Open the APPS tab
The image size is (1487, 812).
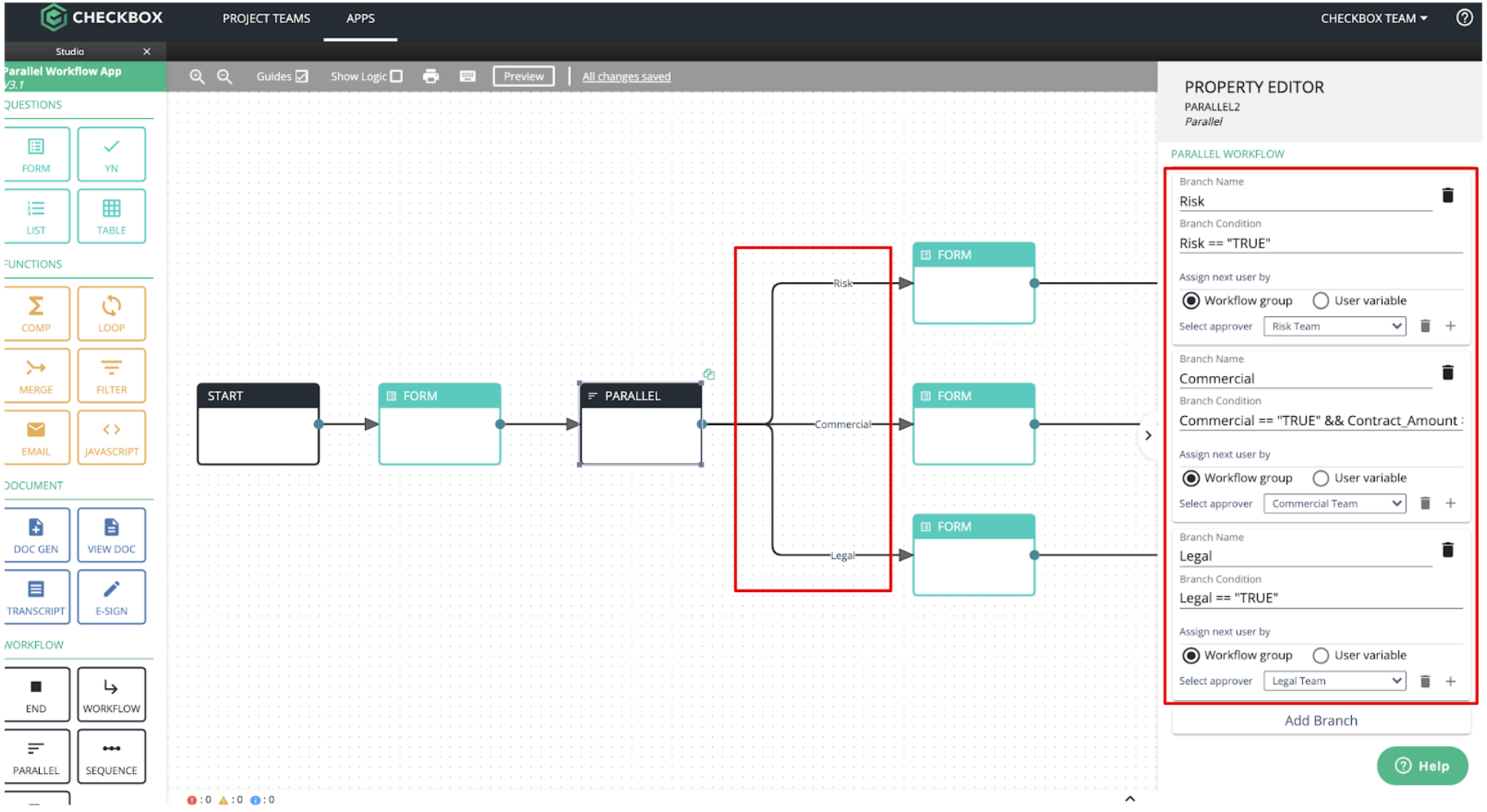[360, 18]
